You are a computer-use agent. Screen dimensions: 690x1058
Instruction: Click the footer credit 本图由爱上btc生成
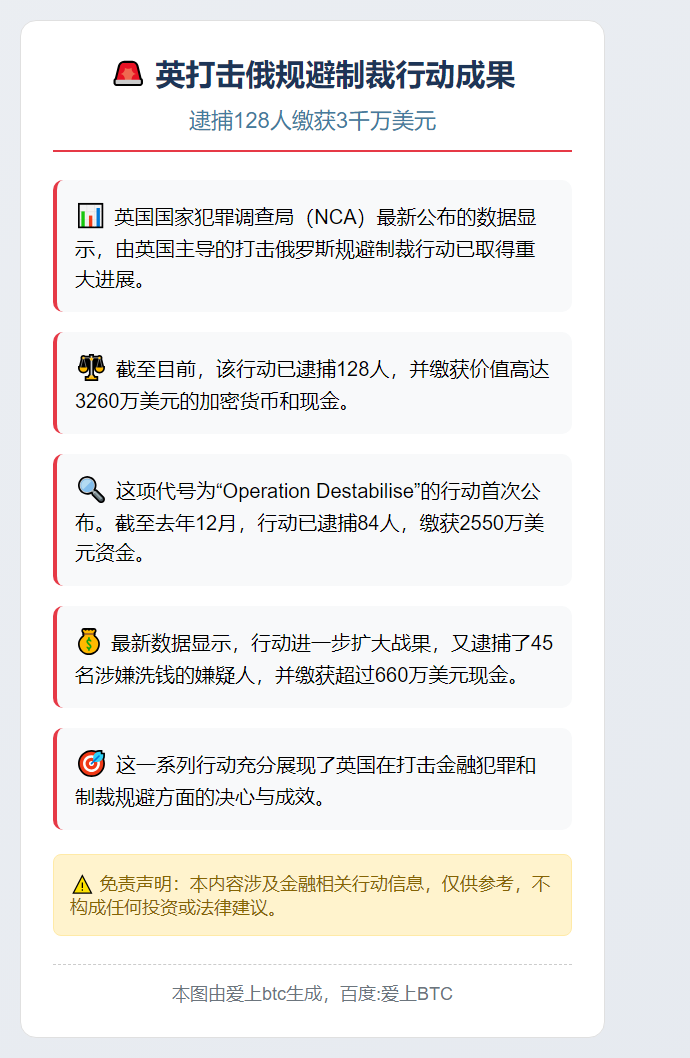pyautogui.click(x=247, y=994)
